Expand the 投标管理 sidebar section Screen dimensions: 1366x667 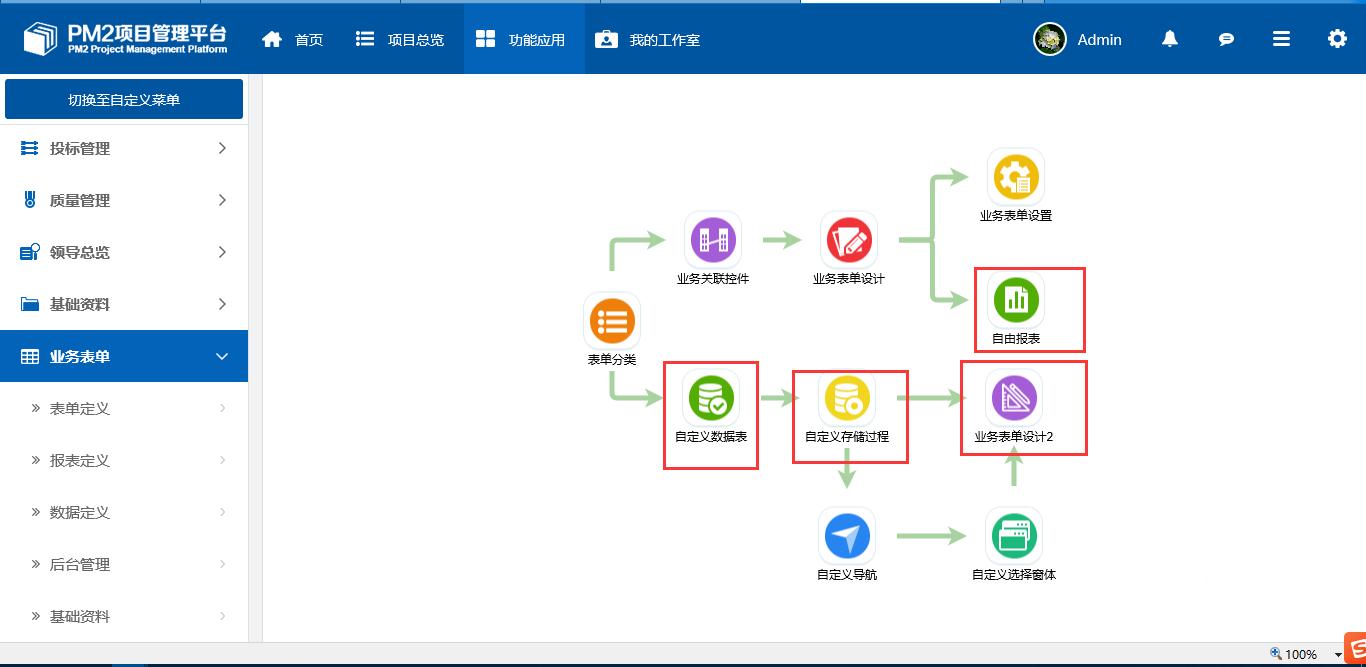pyautogui.click(x=124, y=148)
